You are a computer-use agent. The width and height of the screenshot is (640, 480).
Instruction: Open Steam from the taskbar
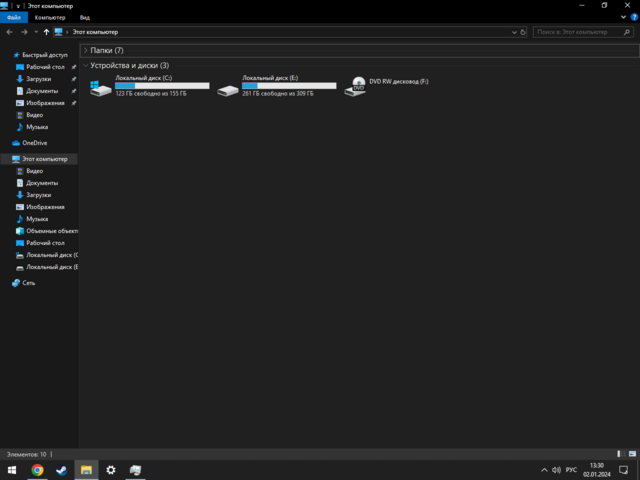click(61, 469)
